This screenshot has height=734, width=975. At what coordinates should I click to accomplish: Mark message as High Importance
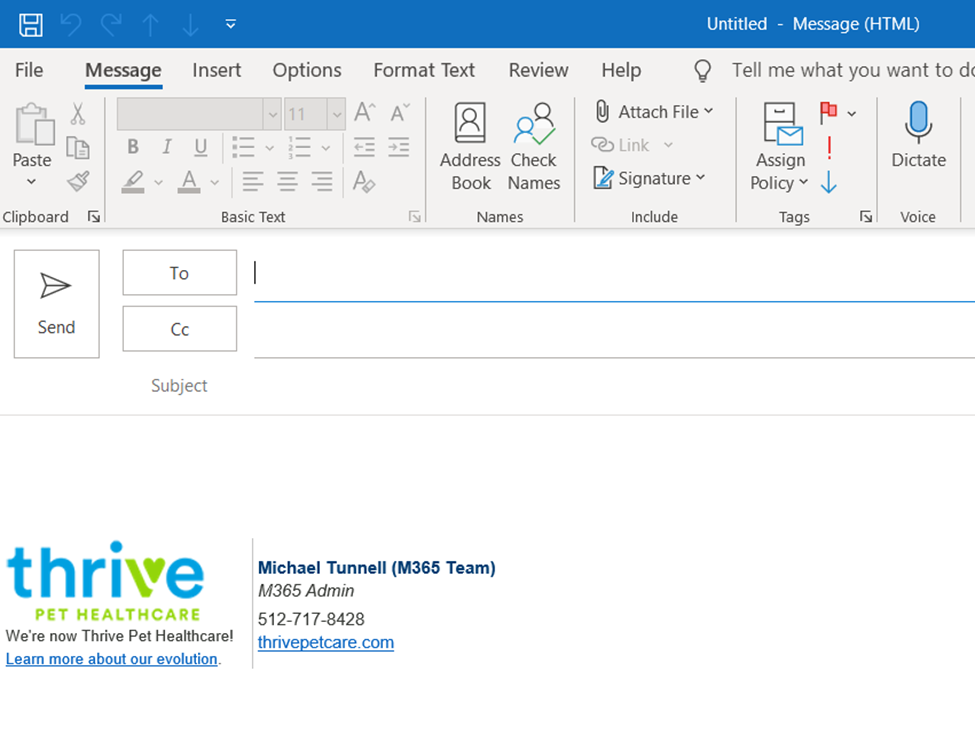tap(829, 148)
